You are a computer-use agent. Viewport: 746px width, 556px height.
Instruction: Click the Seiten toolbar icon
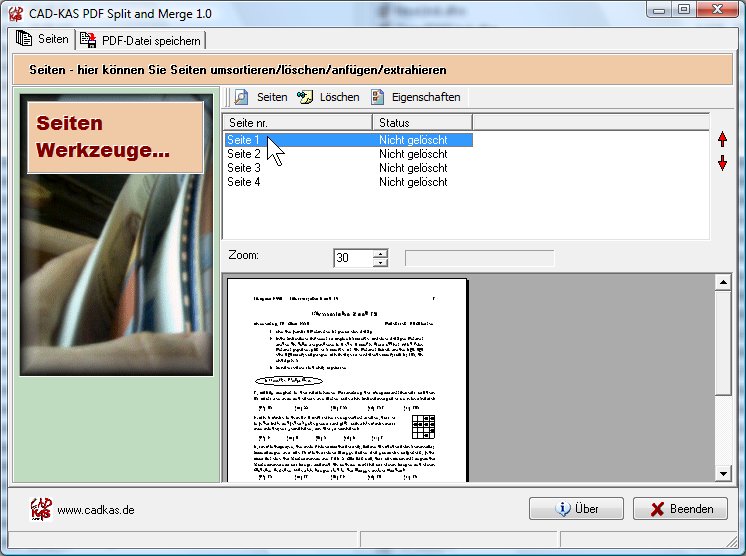241,97
